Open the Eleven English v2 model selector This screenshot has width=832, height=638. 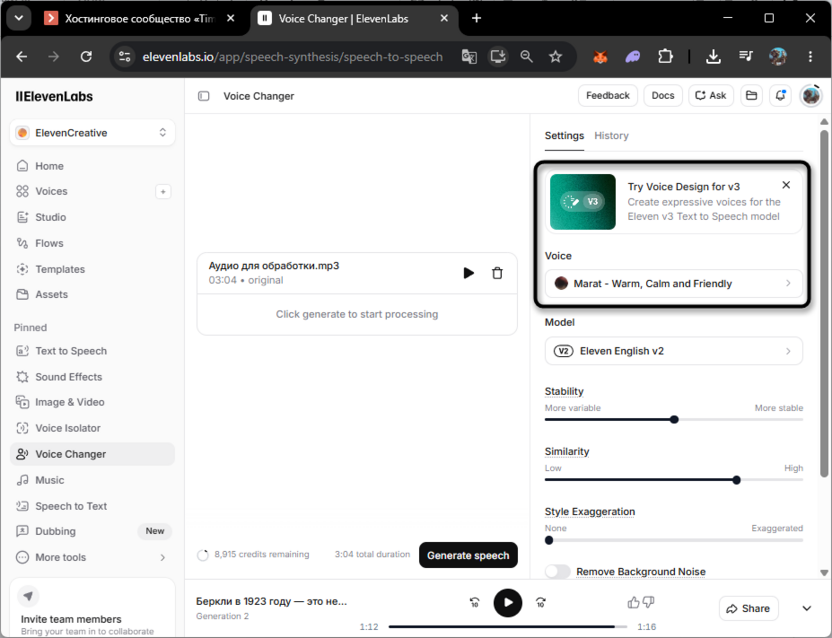pyautogui.click(x=673, y=351)
